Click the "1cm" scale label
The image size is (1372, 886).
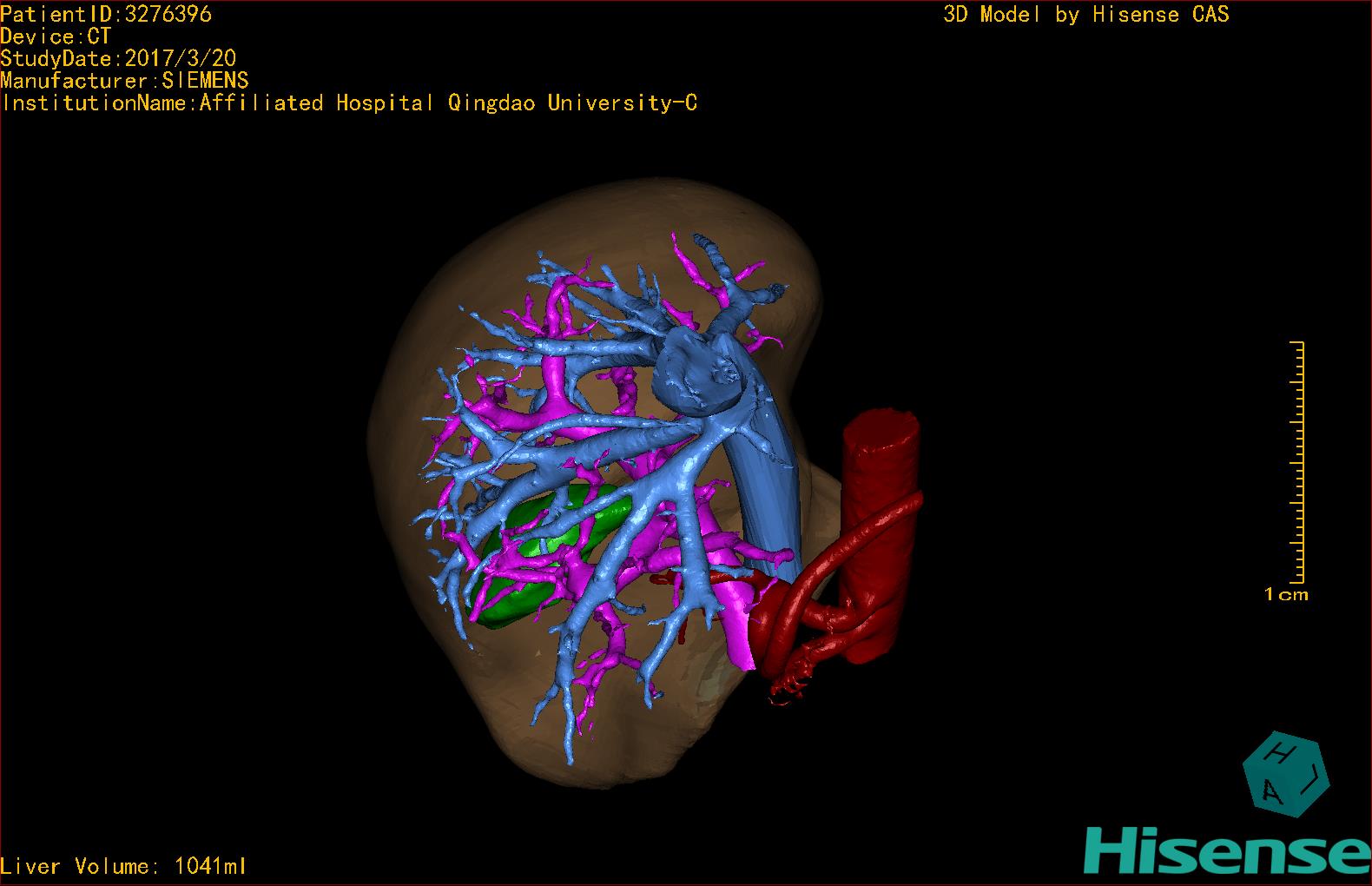(x=1286, y=595)
